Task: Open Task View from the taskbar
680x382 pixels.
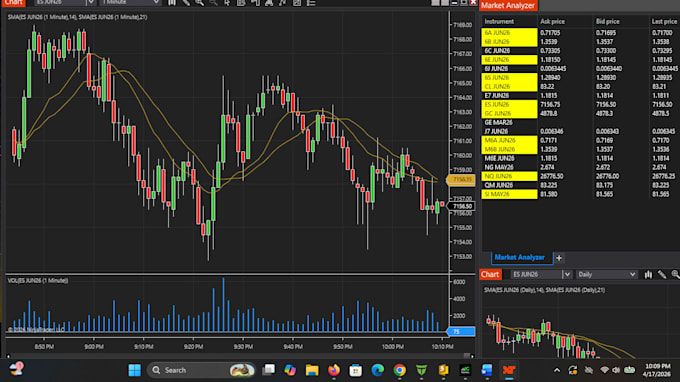Action: (x=269, y=370)
